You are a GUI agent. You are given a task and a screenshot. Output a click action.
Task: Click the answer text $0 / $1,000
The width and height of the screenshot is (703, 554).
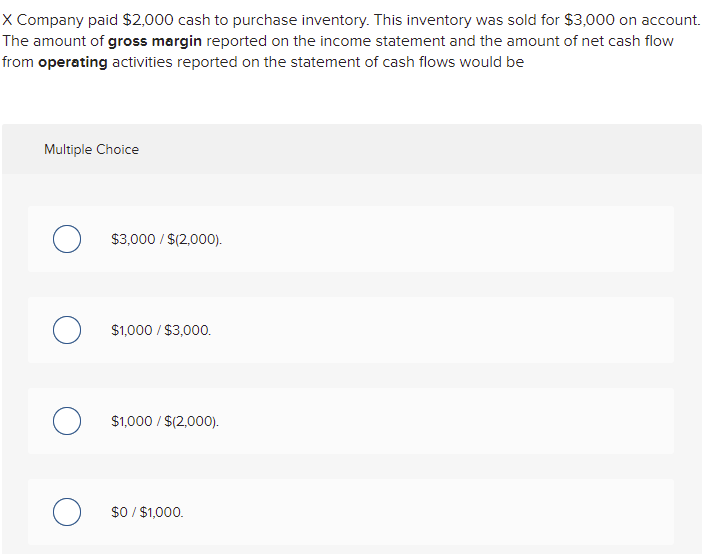tap(148, 512)
